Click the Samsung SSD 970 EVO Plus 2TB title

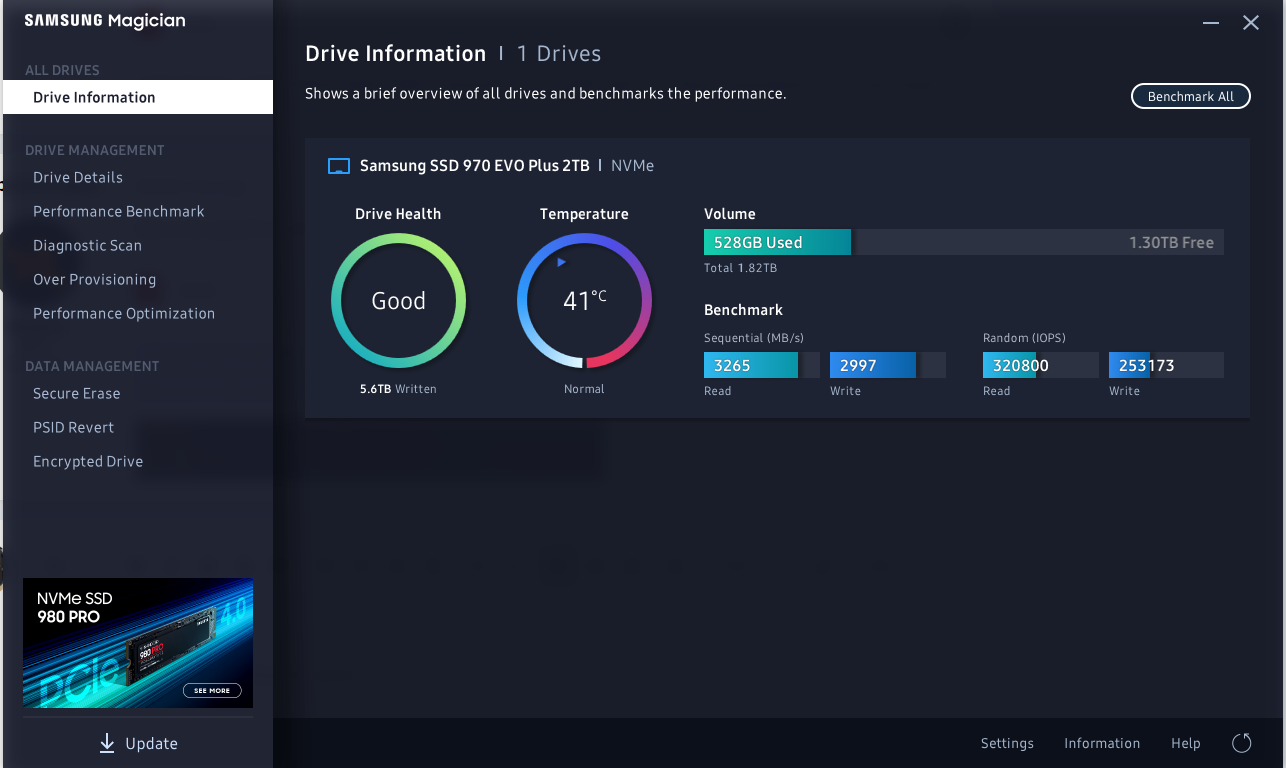474,166
